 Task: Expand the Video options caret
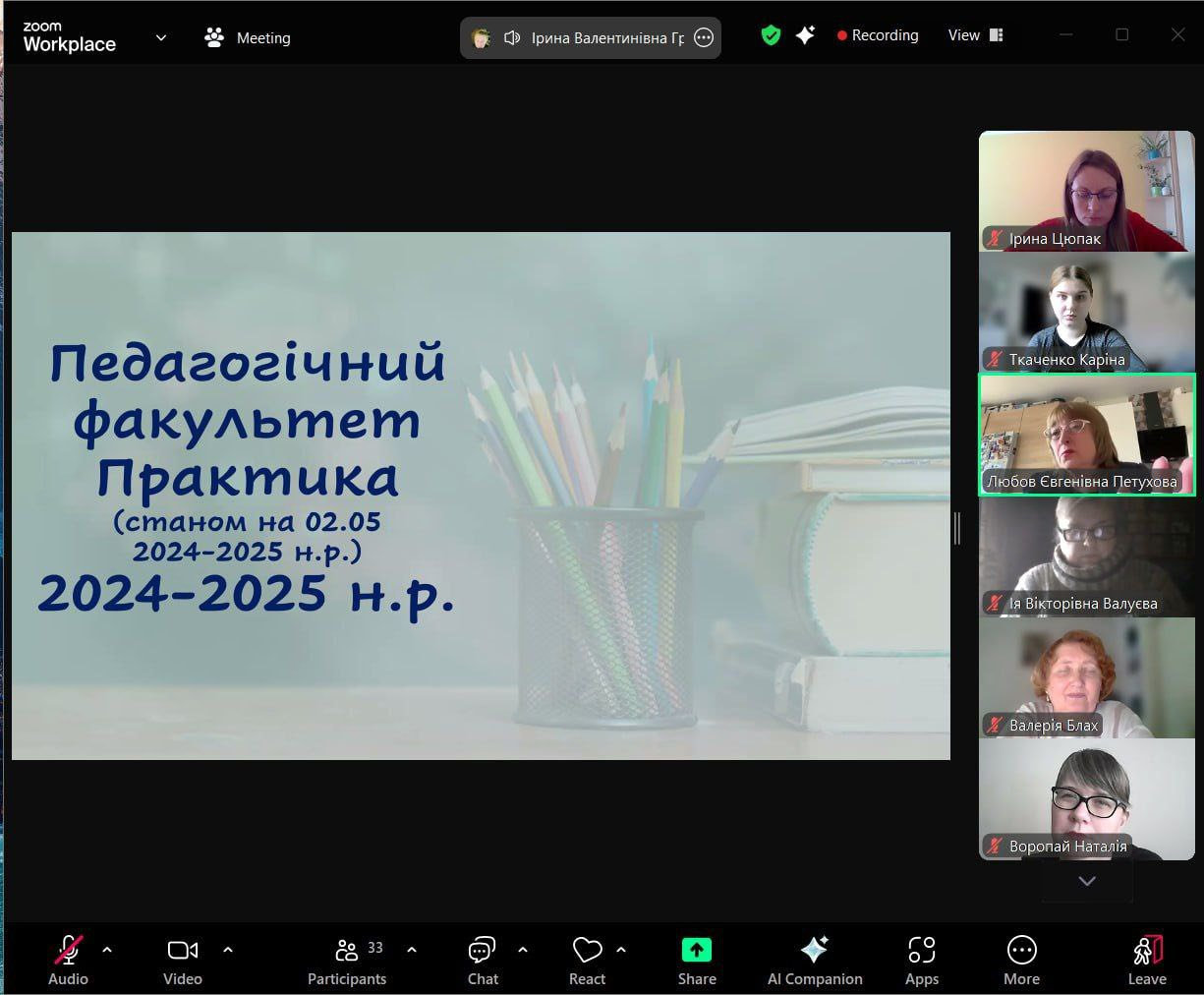coord(228,950)
